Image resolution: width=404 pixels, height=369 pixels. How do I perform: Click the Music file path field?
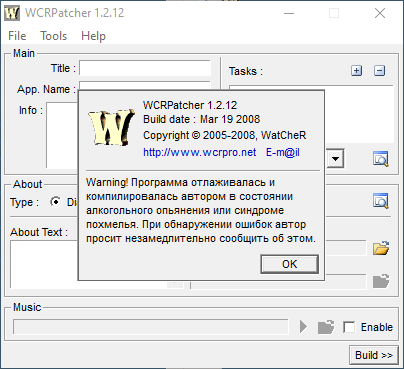click(x=151, y=327)
